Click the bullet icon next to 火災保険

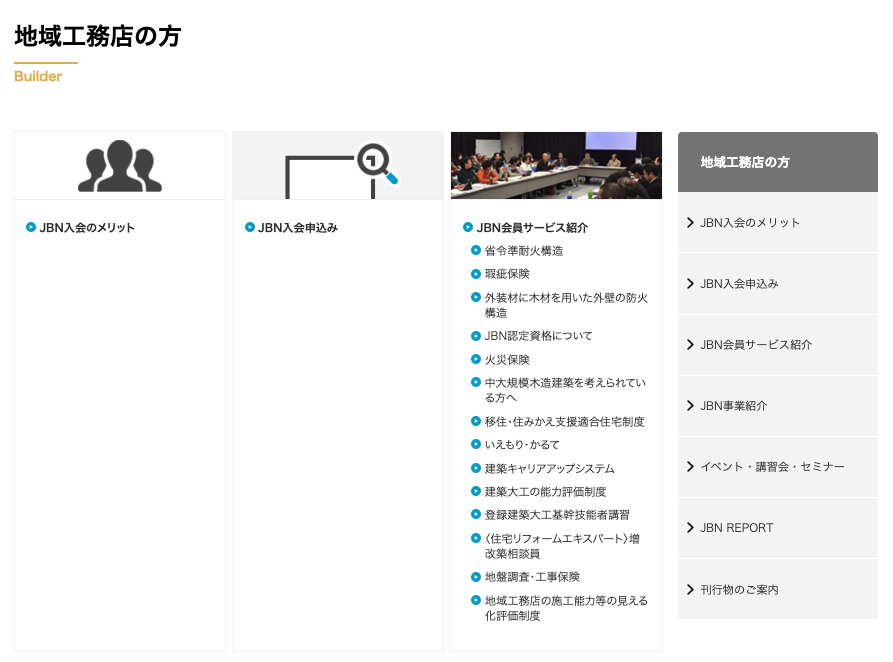pyautogui.click(x=476, y=359)
